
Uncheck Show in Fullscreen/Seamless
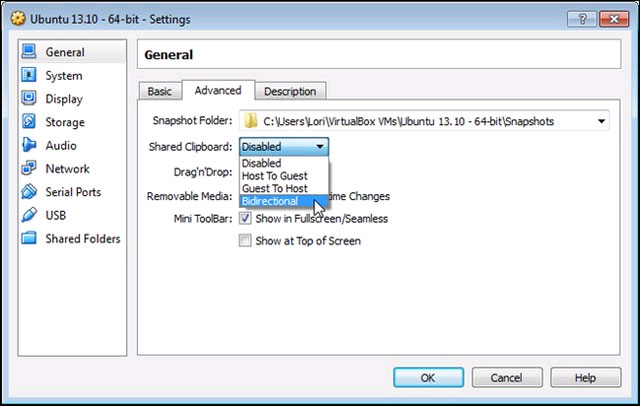point(245,219)
